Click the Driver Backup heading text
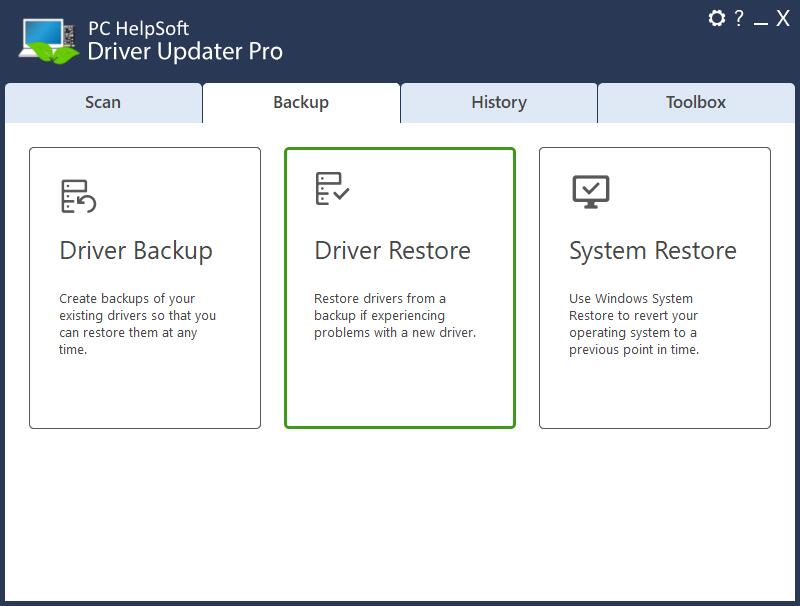Image resolution: width=800 pixels, height=606 pixels. 136,251
